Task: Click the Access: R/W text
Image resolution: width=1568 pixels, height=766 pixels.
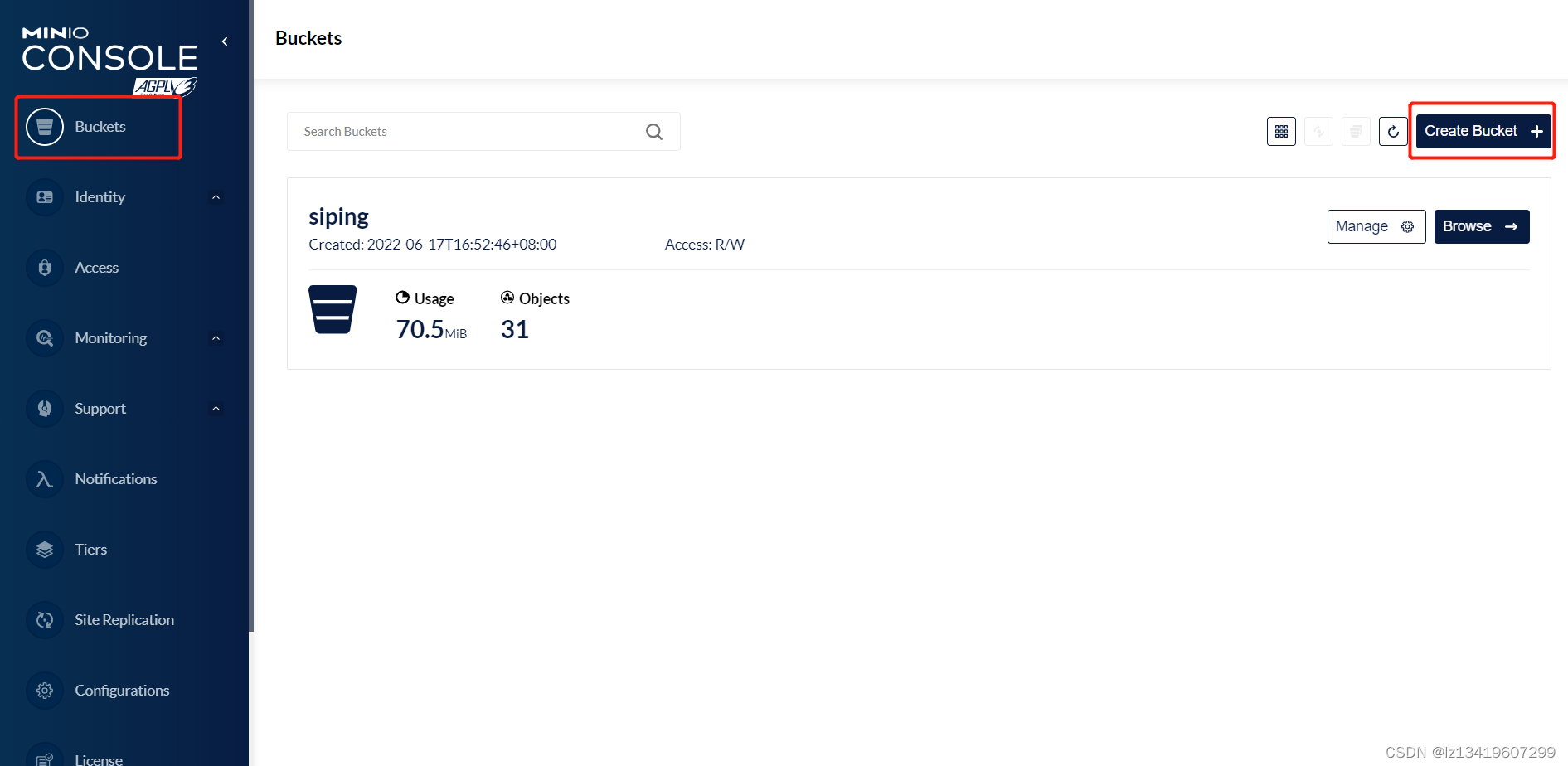Action: [x=705, y=245]
